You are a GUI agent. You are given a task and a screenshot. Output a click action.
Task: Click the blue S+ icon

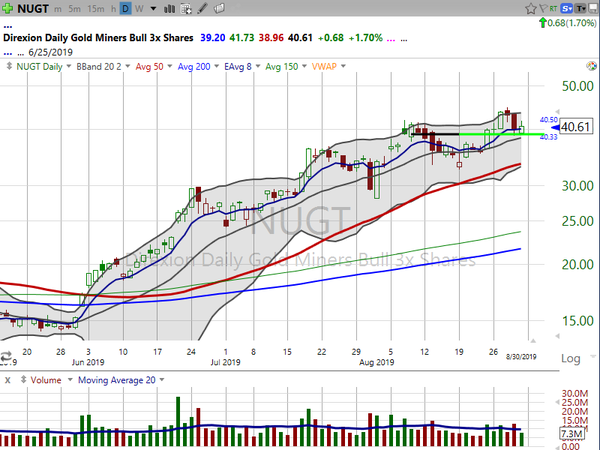click(566, 8)
